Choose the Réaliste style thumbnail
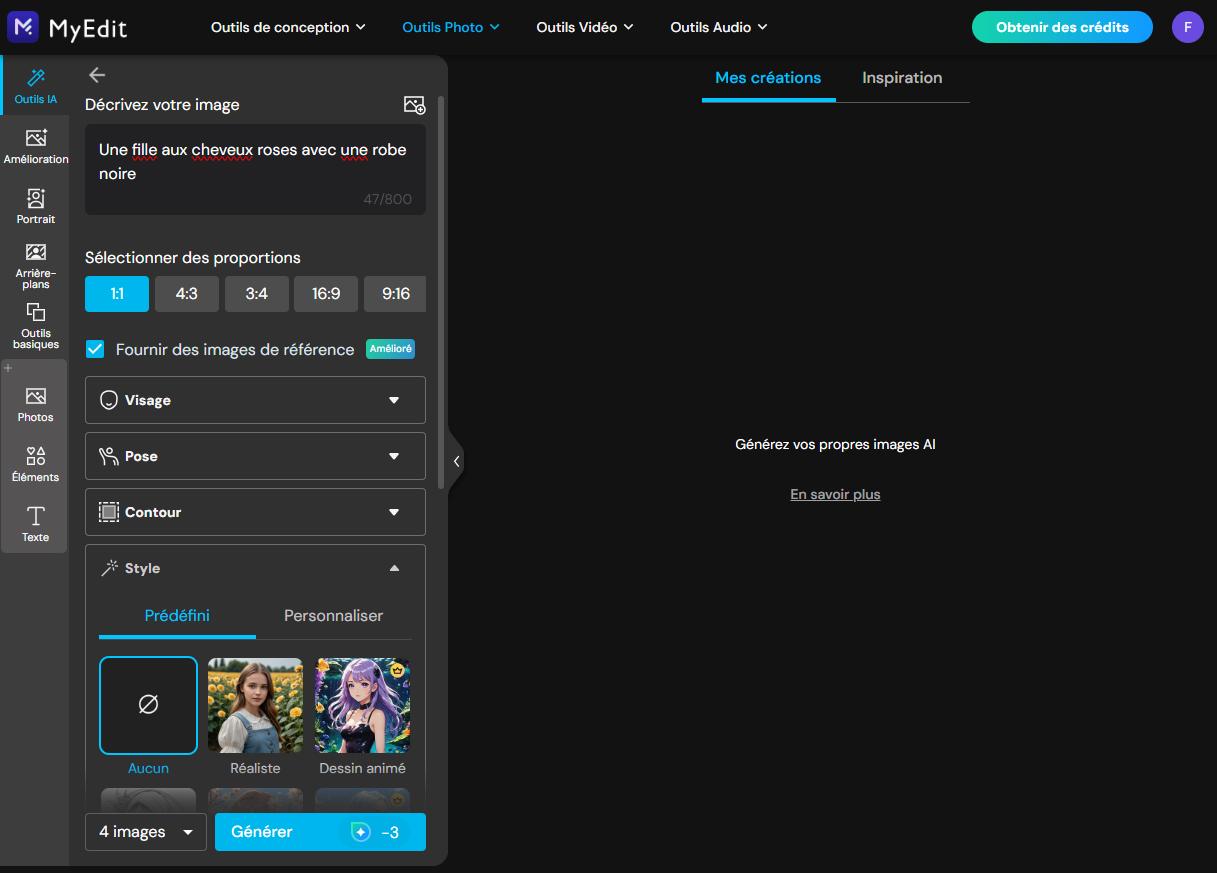 click(x=255, y=705)
